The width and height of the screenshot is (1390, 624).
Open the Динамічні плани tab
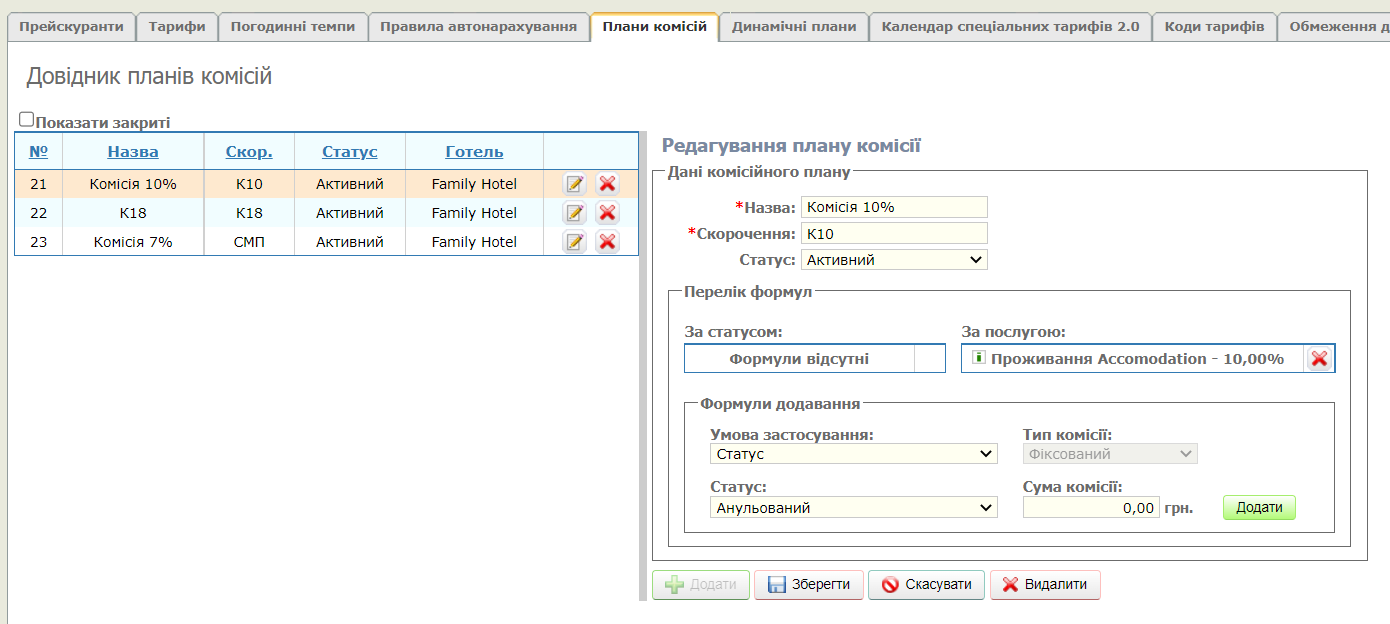793,27
